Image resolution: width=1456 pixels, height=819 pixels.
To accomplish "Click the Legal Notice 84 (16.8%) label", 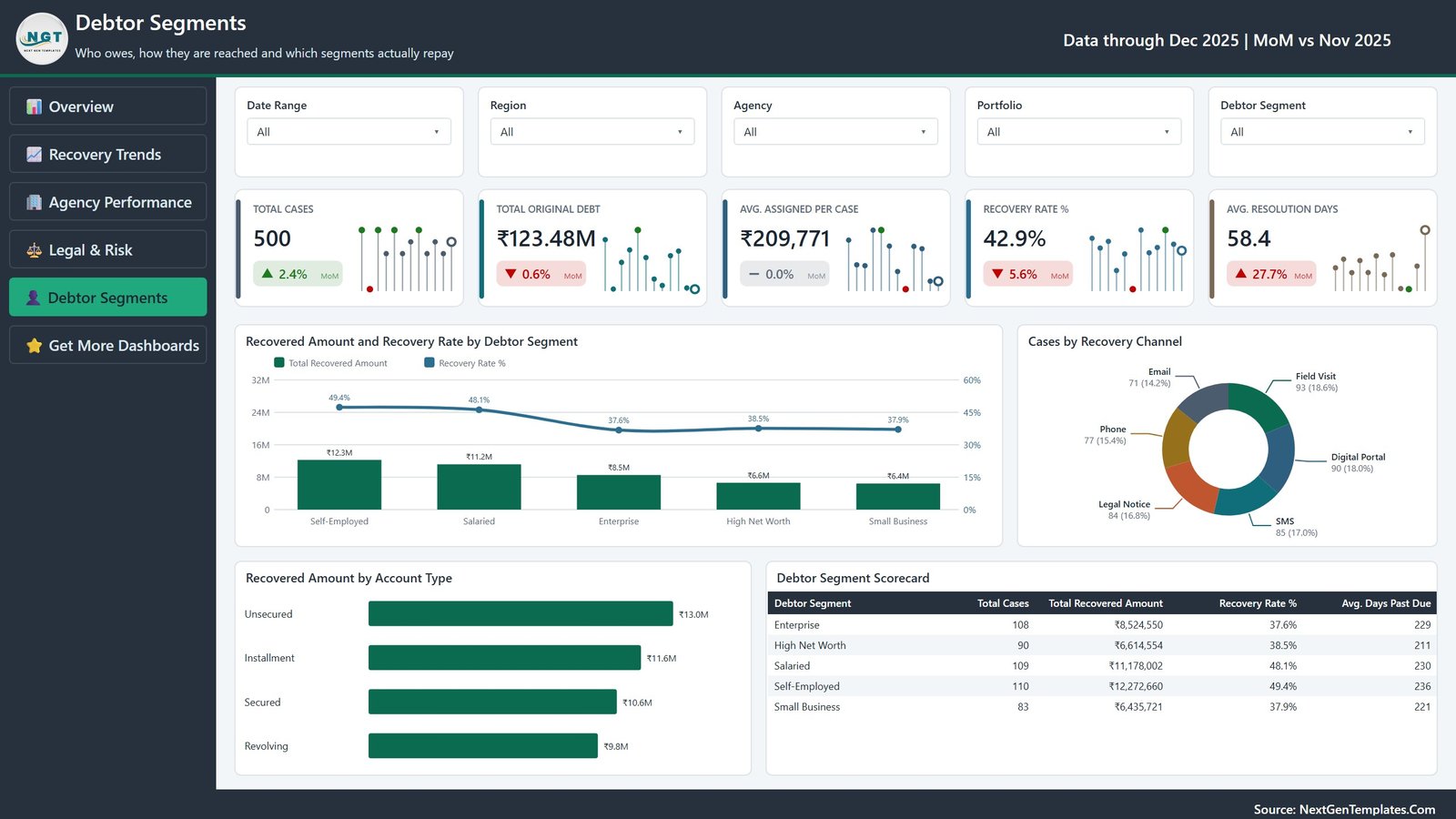I will [x=1124, y=510].
